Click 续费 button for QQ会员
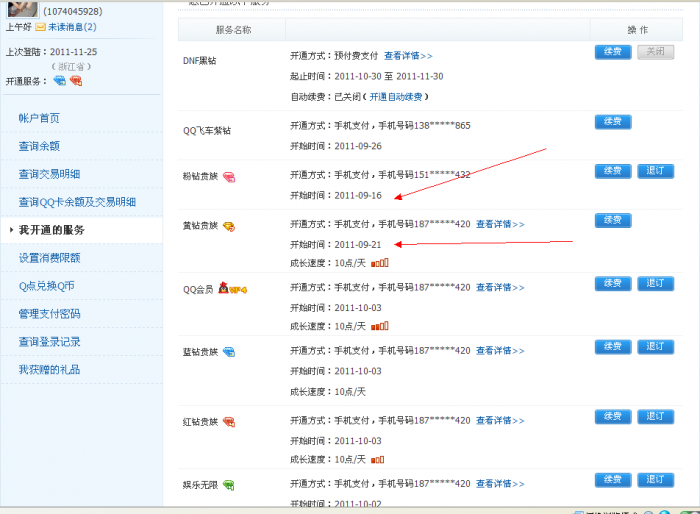 tap(613, 284)
